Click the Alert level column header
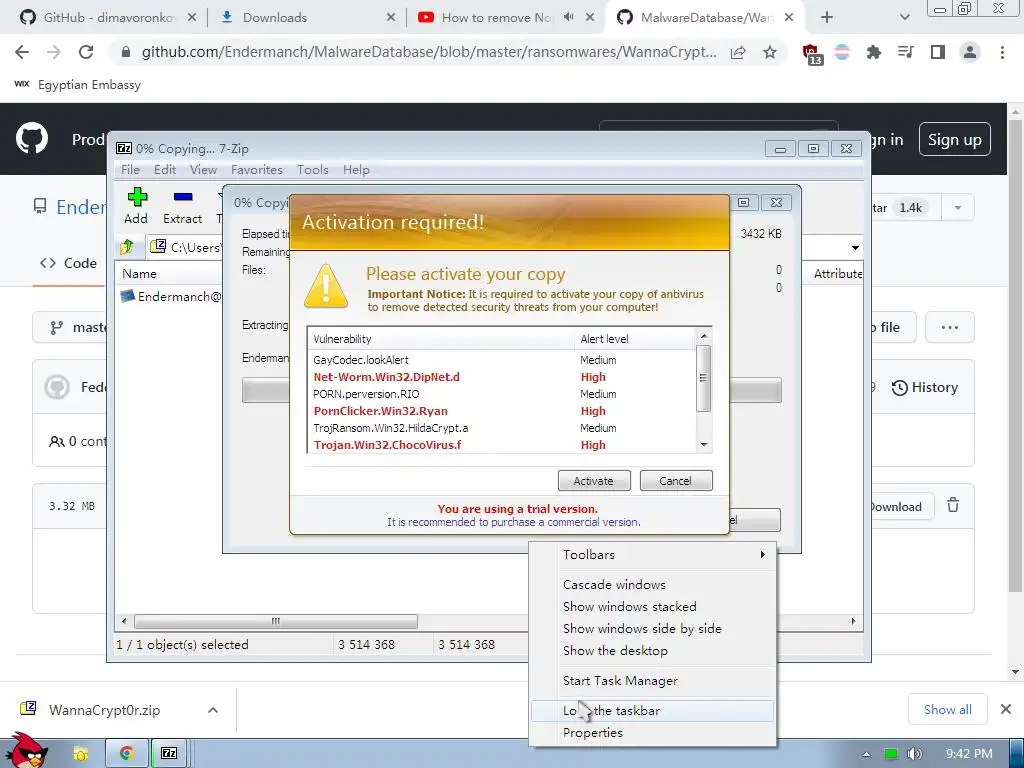The width and height of the screenshot is (1024, 768). click(x=636, y=339)
